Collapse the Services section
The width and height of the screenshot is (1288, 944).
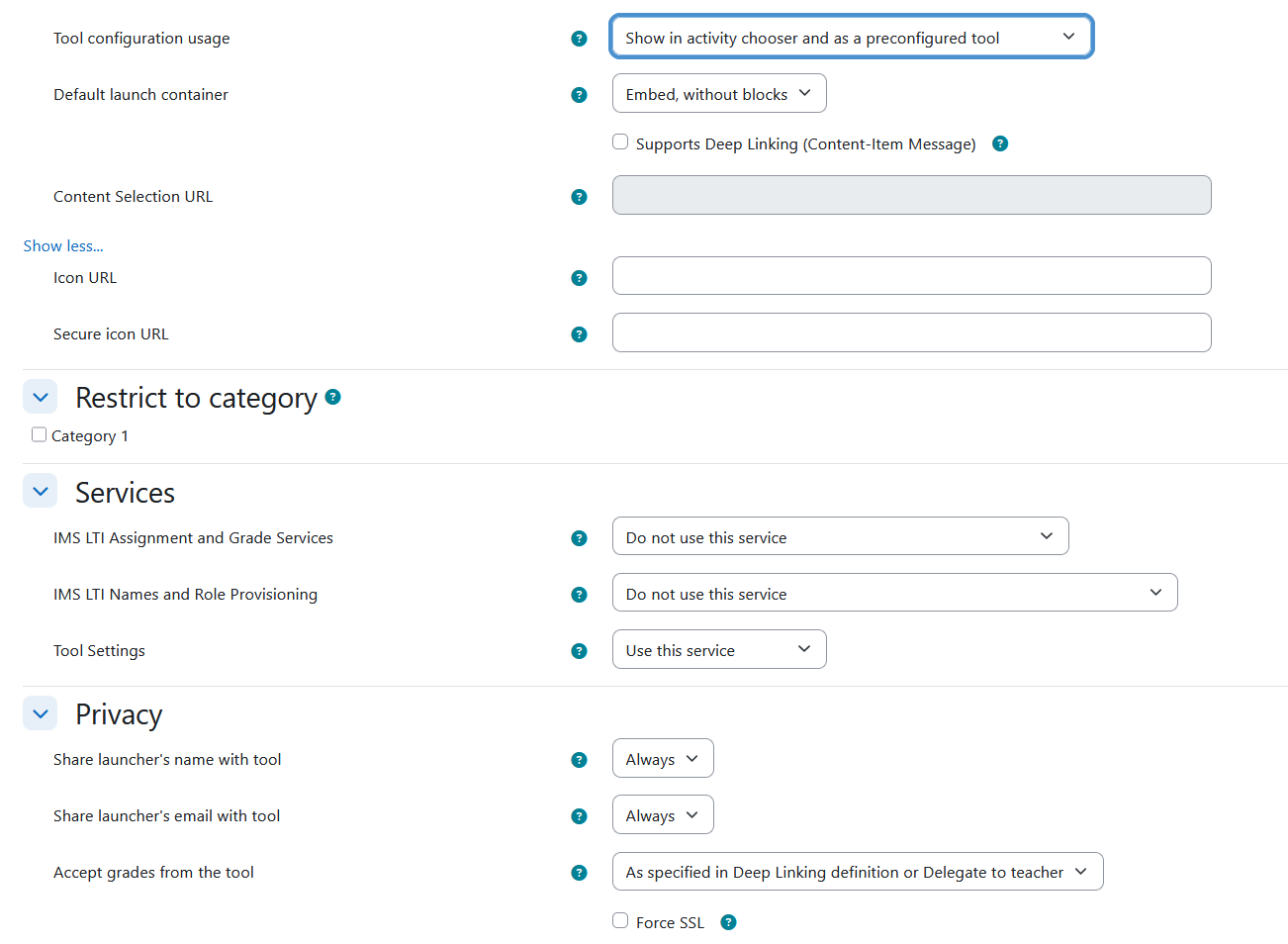click(x=41, y=492)
